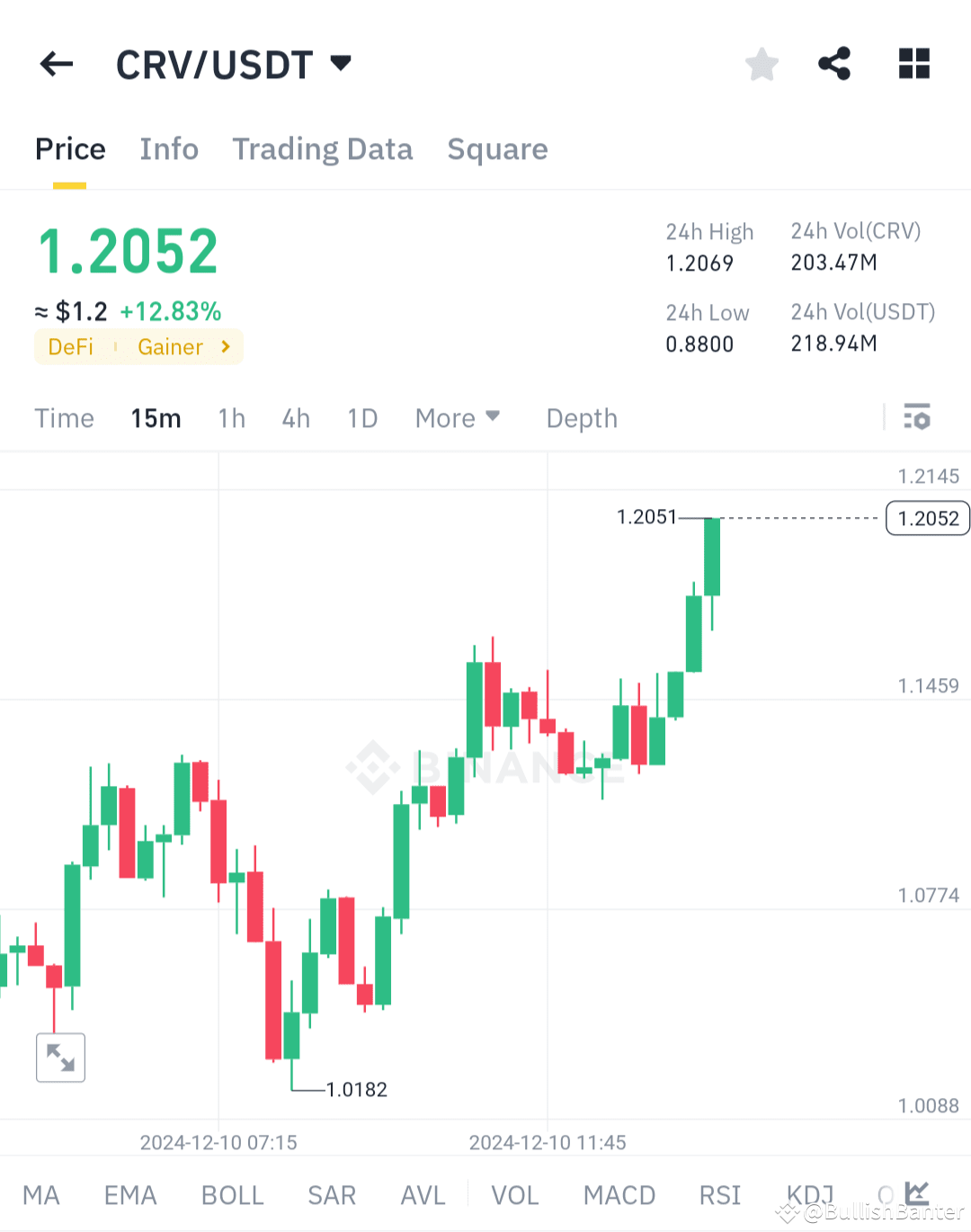
Task: Select the 15m interval marker
Action: coord(155,417)
